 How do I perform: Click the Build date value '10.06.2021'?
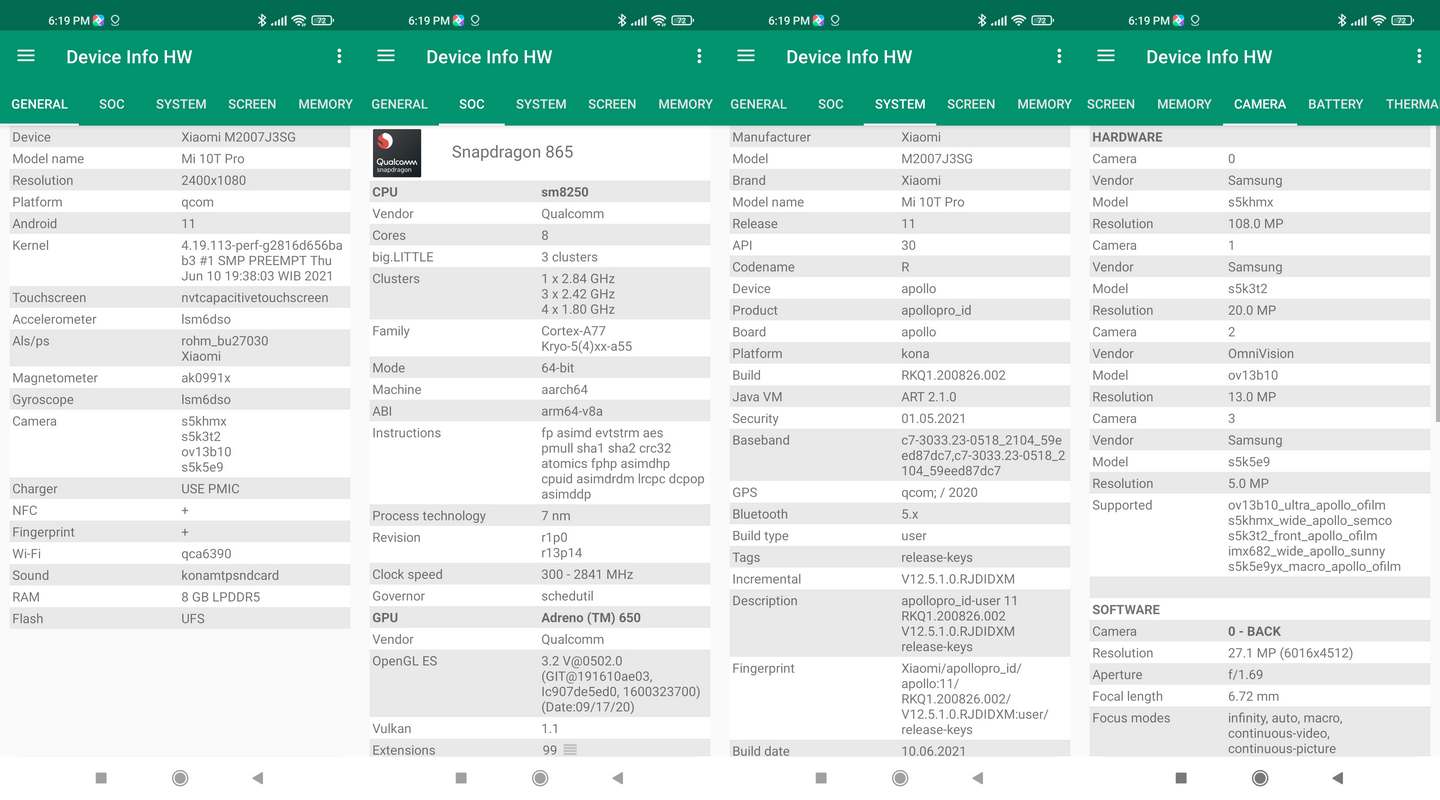pyautogui.click(x=933, y=751)
